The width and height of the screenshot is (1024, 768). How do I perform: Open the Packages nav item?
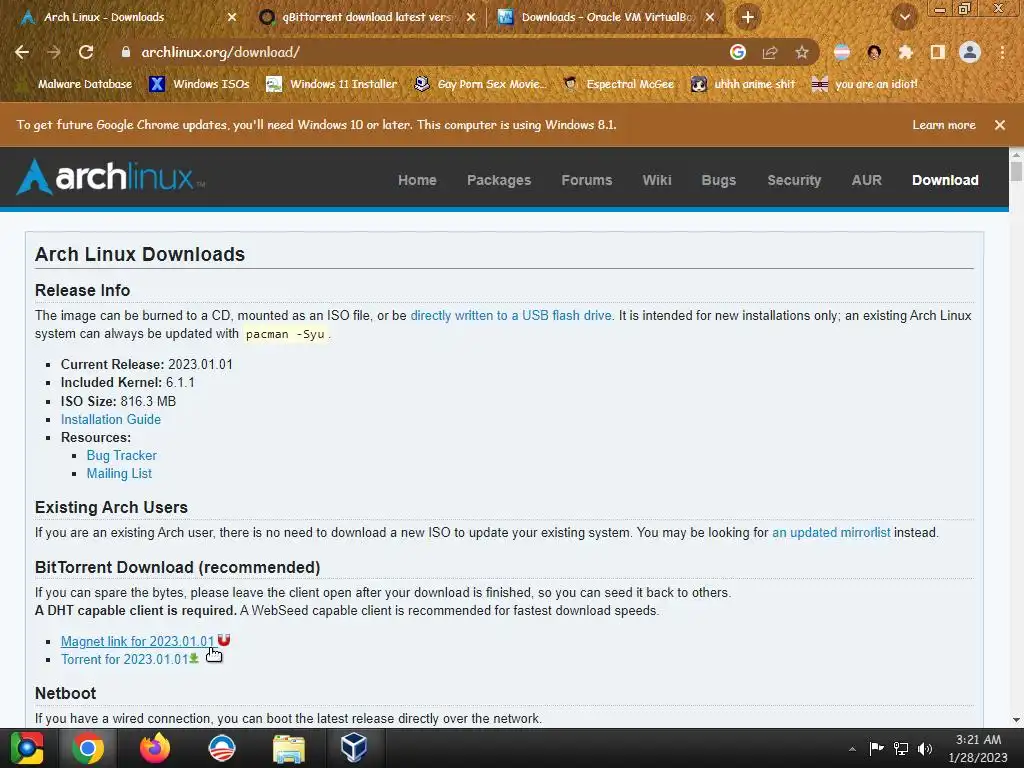pyautogui.click(x=499, y=180)
